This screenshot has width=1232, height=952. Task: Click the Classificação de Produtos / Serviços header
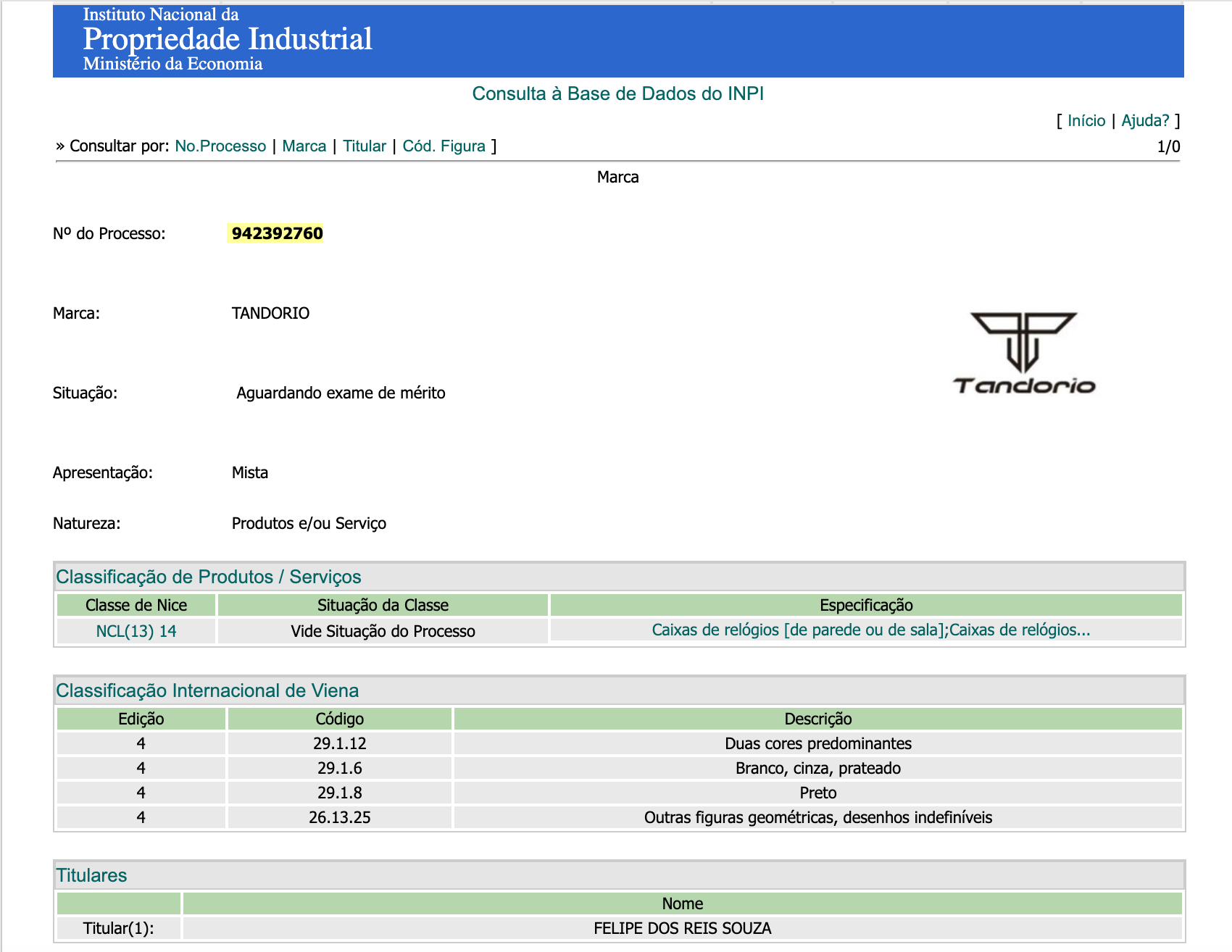click(209, 577)
